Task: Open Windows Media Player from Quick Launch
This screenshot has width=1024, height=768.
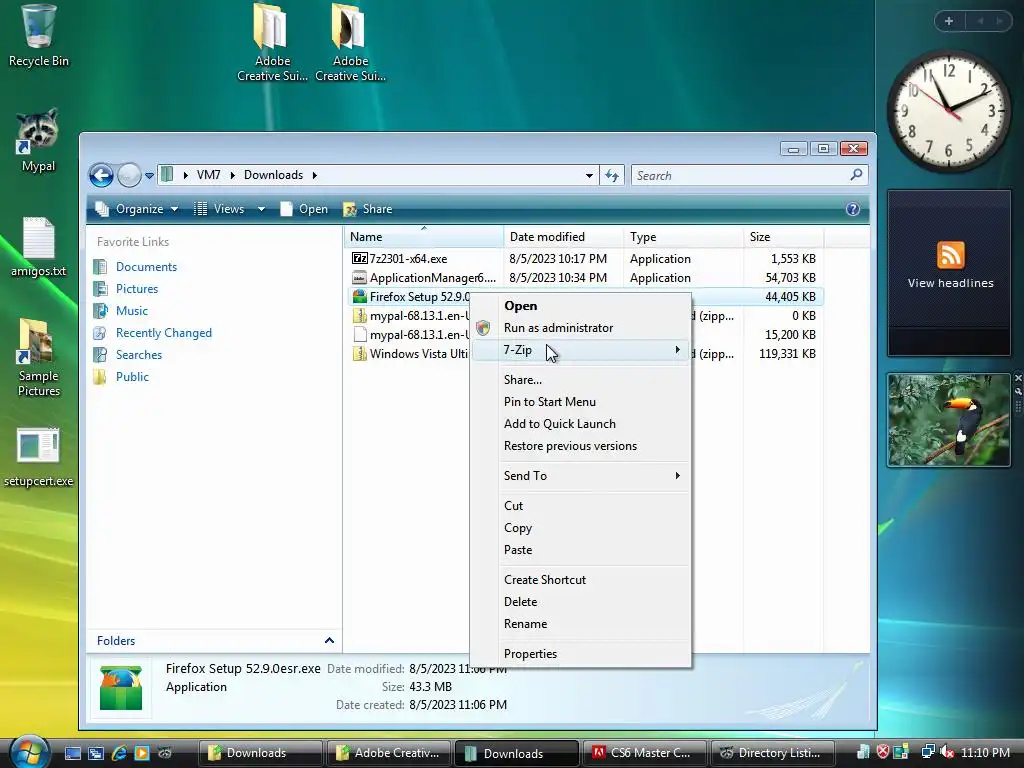Action: click(x=142, y=753)
